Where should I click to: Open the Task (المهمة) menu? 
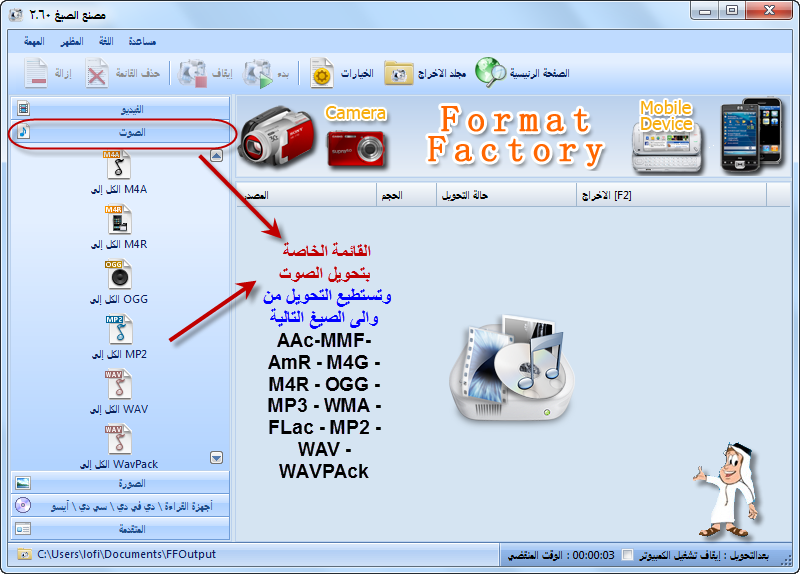pos(34,41)
